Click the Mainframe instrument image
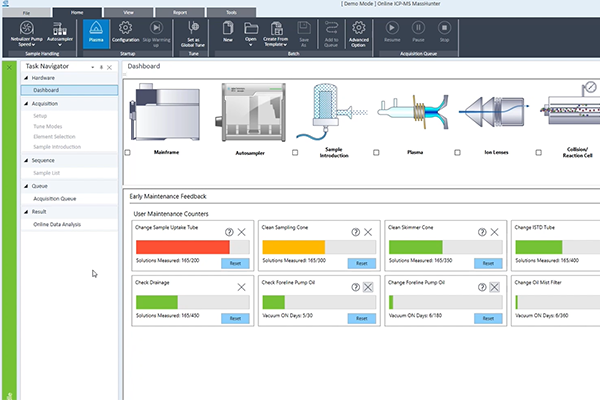The image size is (600, 400). 165,112
